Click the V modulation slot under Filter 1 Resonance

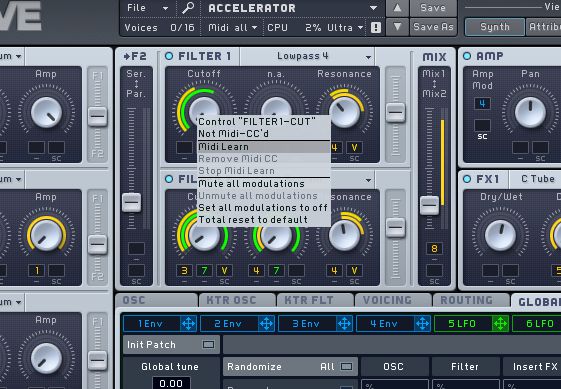(x=354, y=147)
